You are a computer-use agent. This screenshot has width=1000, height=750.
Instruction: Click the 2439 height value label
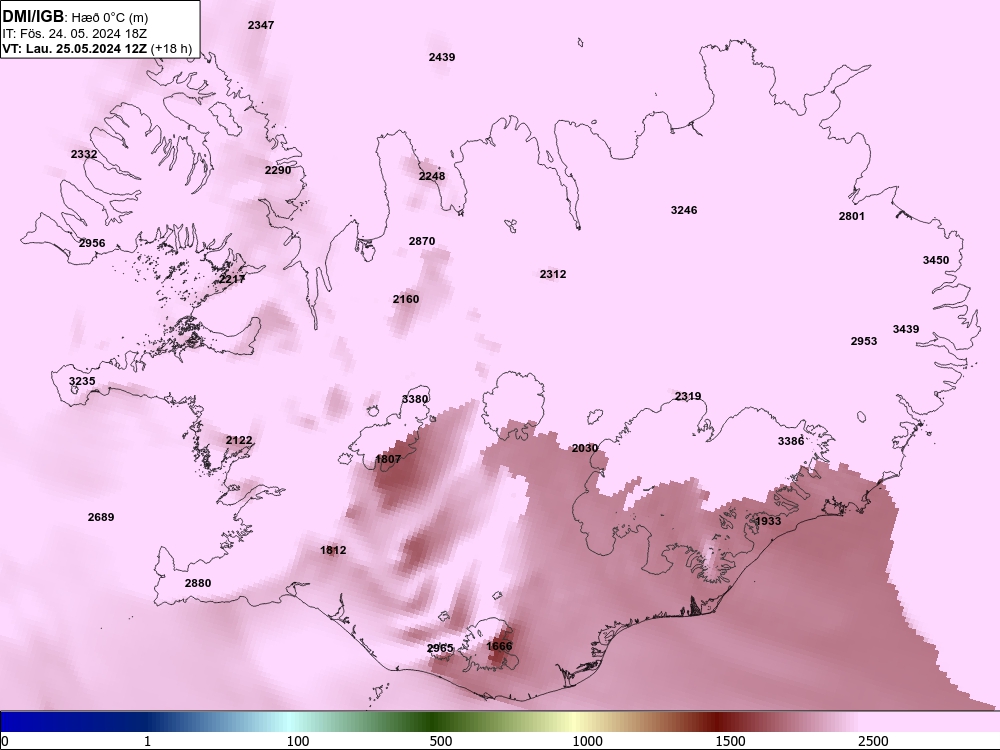(442, 57)
